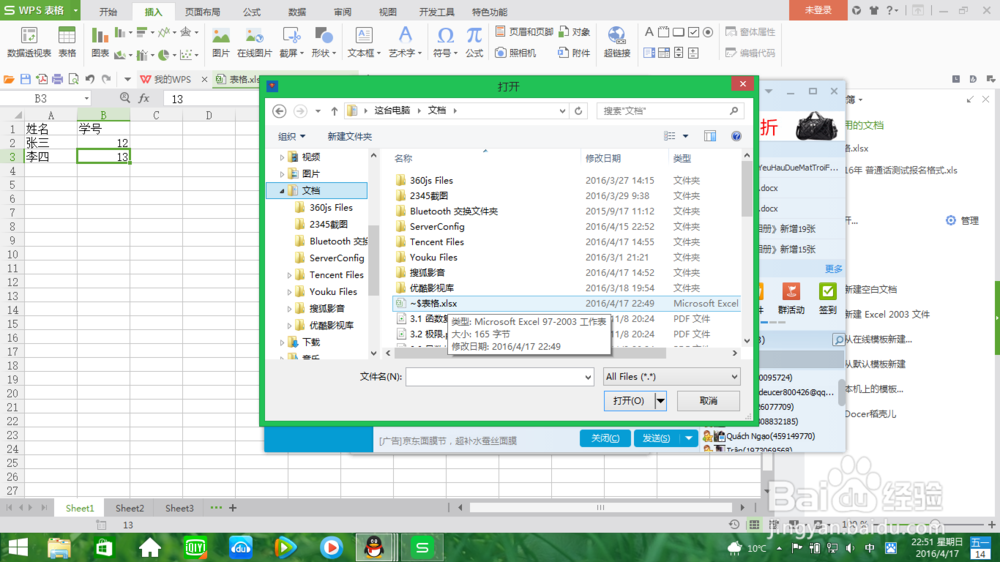Toggle the preview pane in Open dialog

tap(710, 136)
